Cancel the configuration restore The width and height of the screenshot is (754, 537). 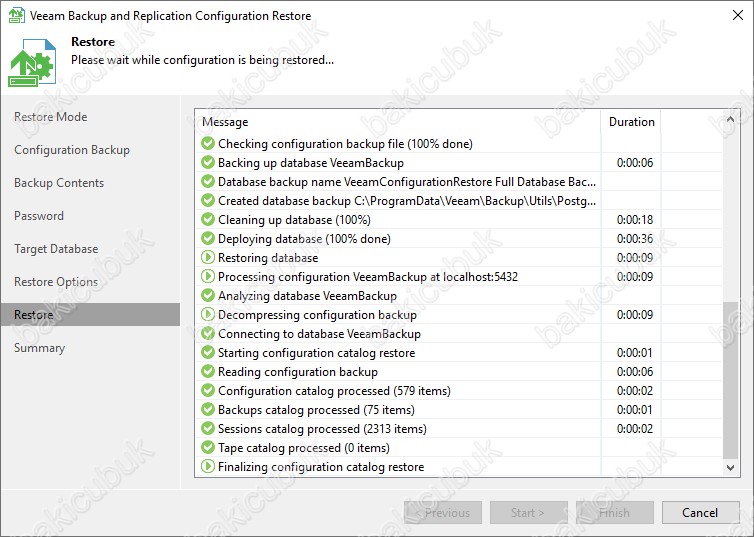click(701, 512)
